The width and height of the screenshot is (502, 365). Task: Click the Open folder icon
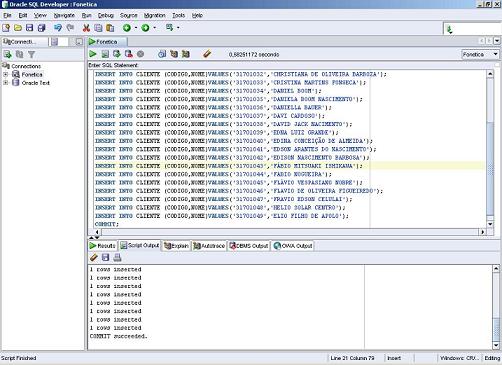click(x=18, y=28)
